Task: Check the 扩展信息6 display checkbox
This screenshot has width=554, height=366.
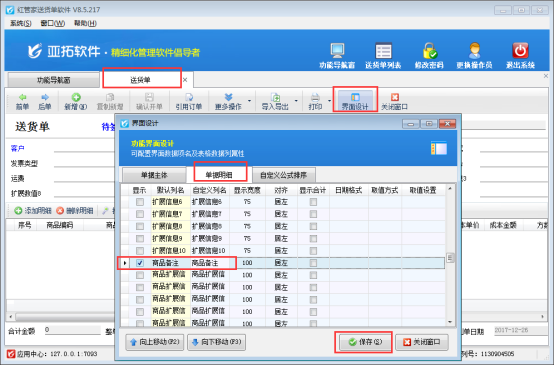Action: (x=140, y=202)
